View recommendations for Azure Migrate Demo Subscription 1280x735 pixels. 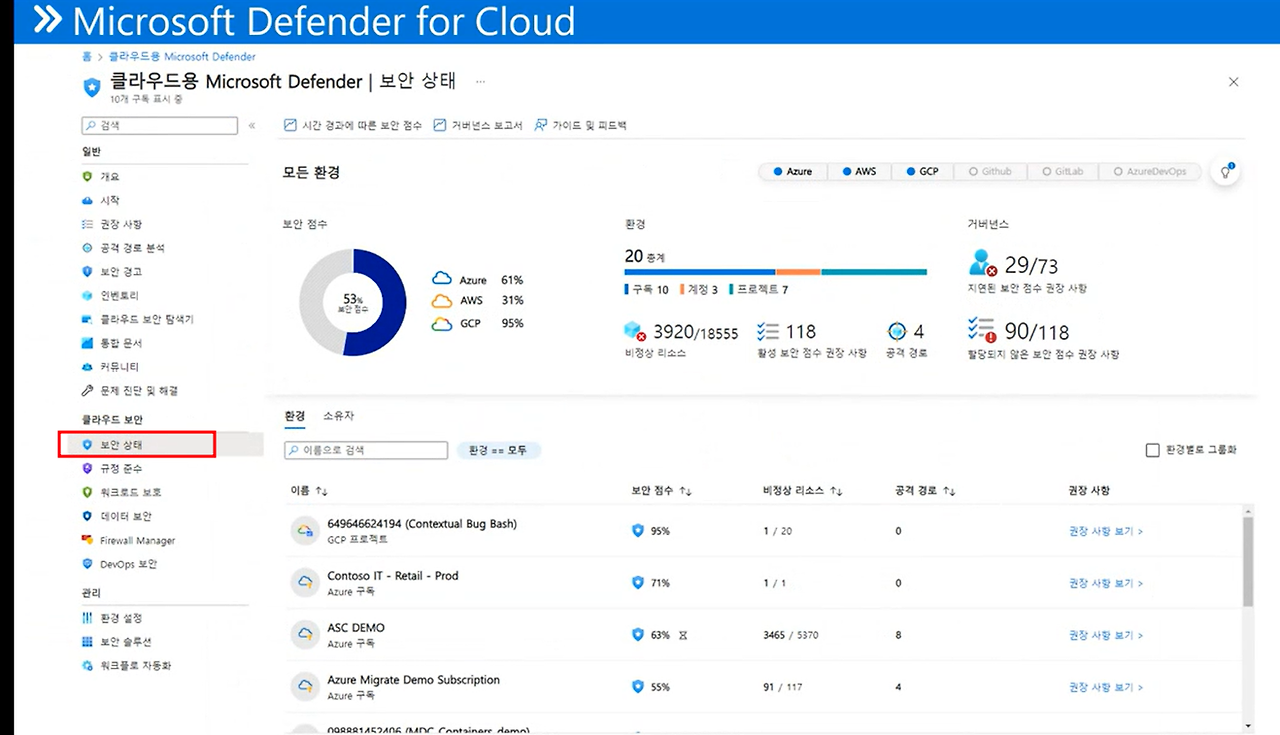(x=1106, y=687)
